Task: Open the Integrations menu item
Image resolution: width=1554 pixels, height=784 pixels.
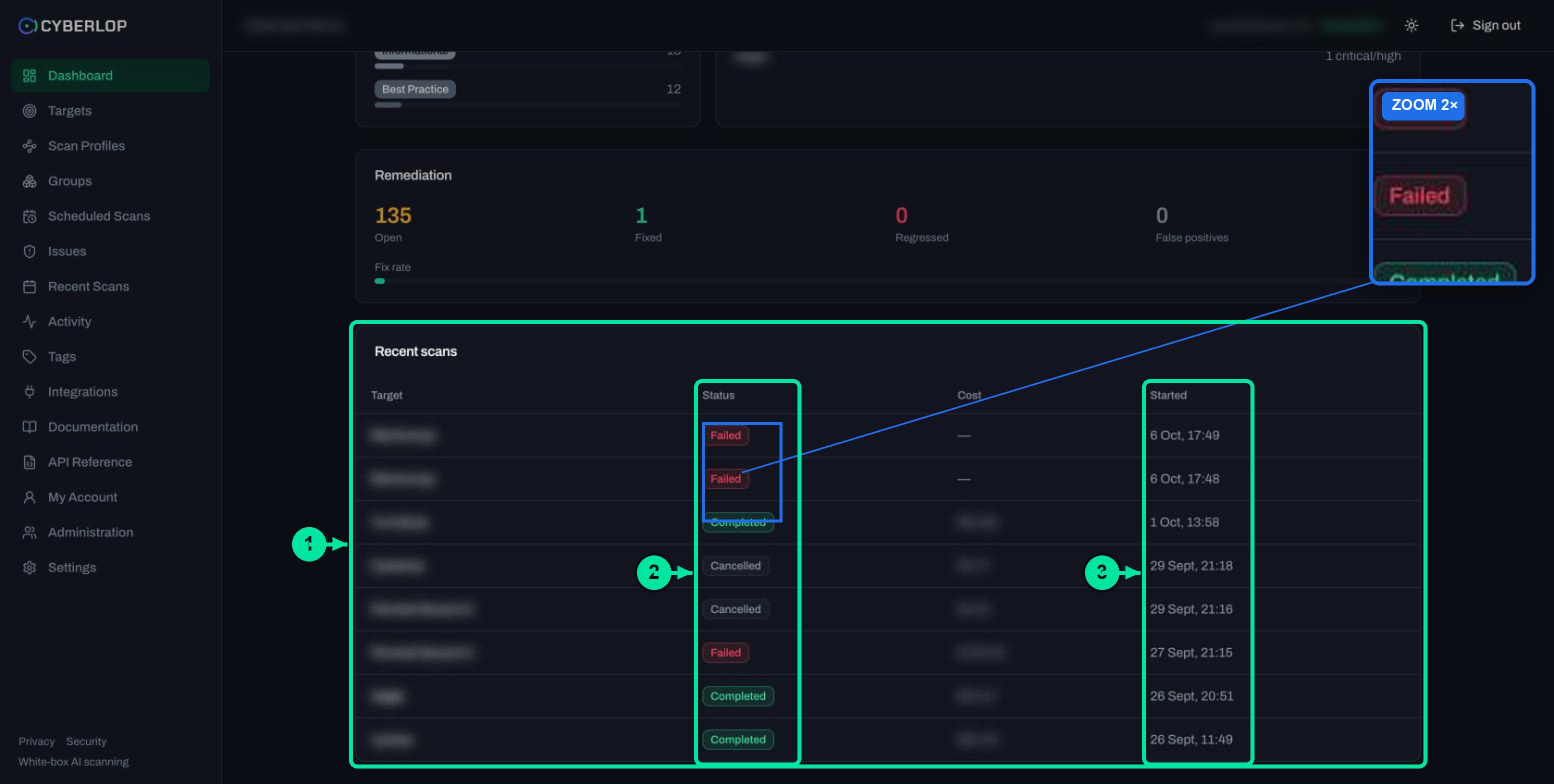Action: [x=110, y=391]
